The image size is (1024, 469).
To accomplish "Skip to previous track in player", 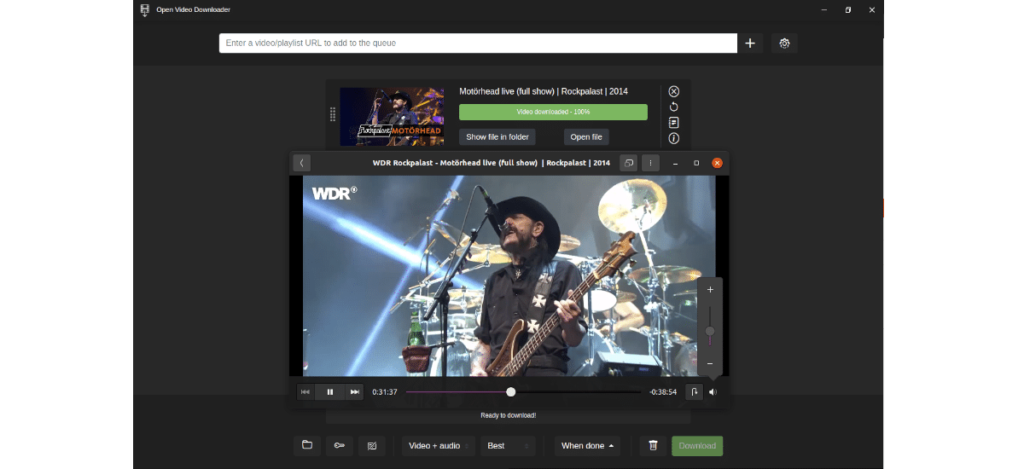I will pyautogui.click(x=306, y=392).
